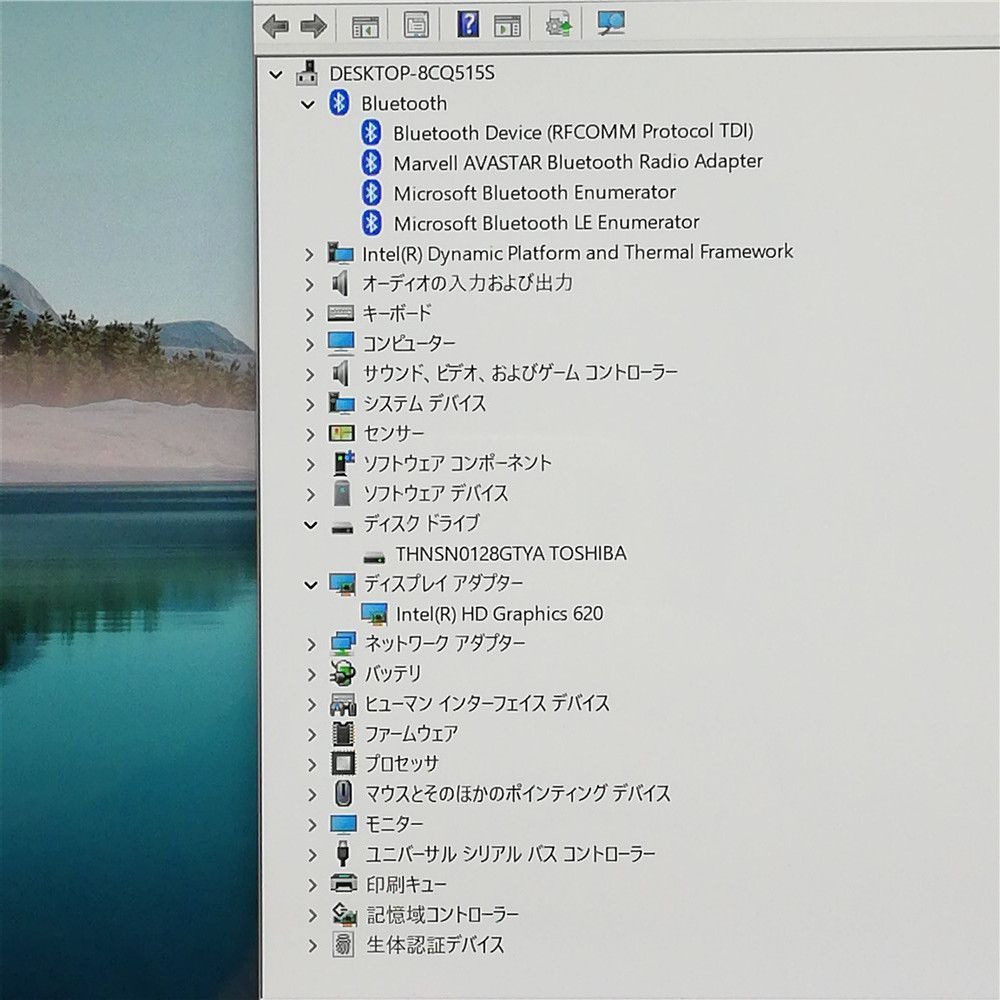Select the Intel(R) HD Graphics 620 text
Image resolution: width=1000 pixels, height=1000 pixels.
pos(499,614)
